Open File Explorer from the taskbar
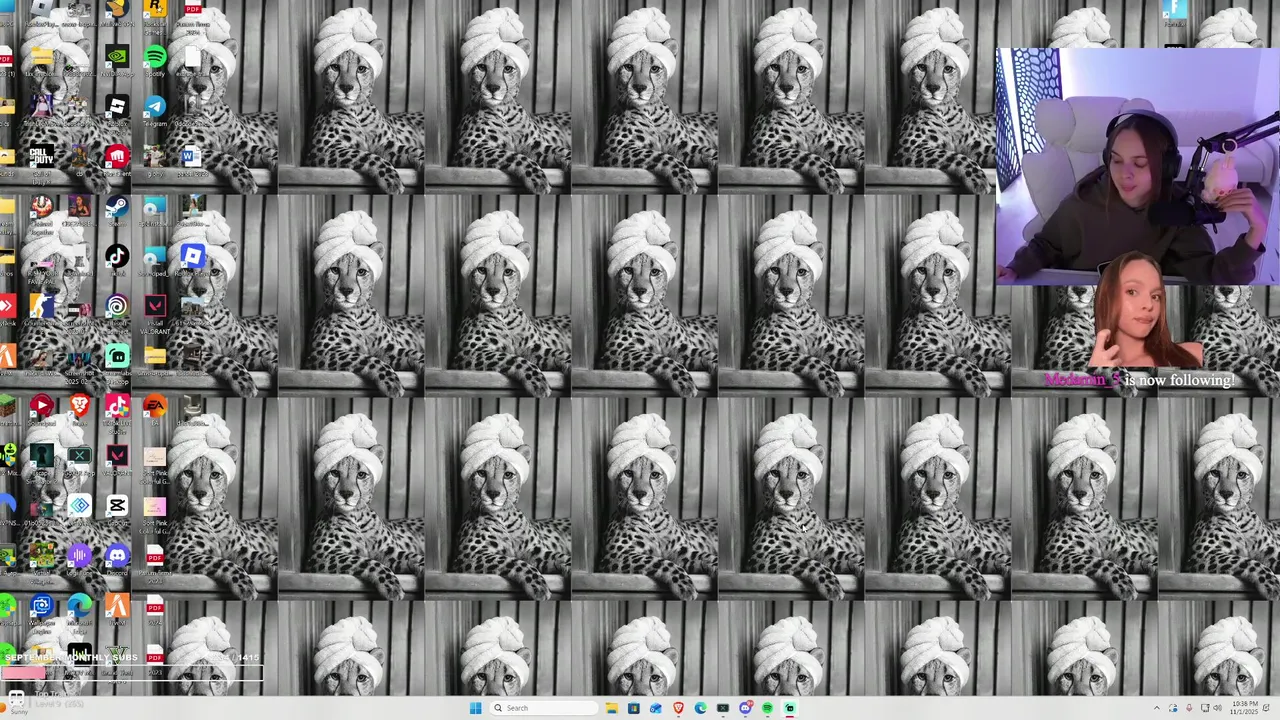The width and height of the screenshot is (1280, 720). [x=611, y=708]
